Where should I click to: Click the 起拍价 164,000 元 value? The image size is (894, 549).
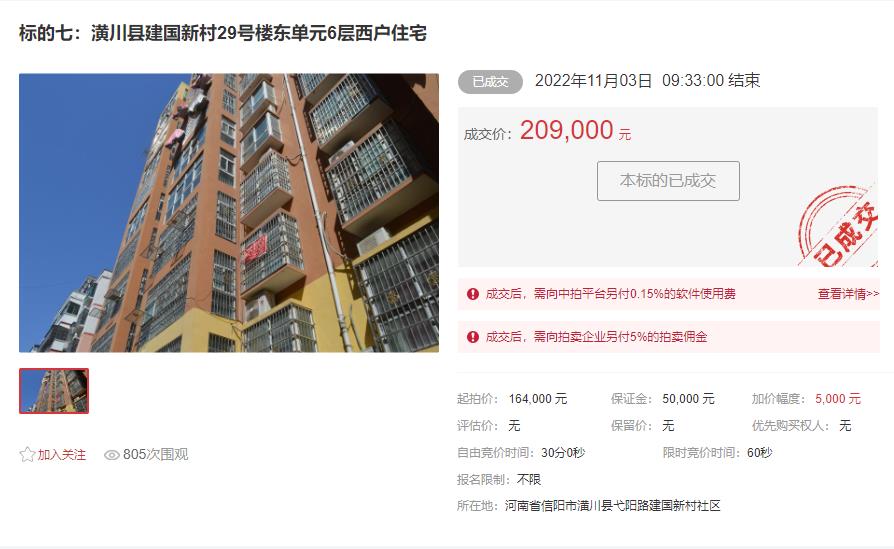click(538, 398)
